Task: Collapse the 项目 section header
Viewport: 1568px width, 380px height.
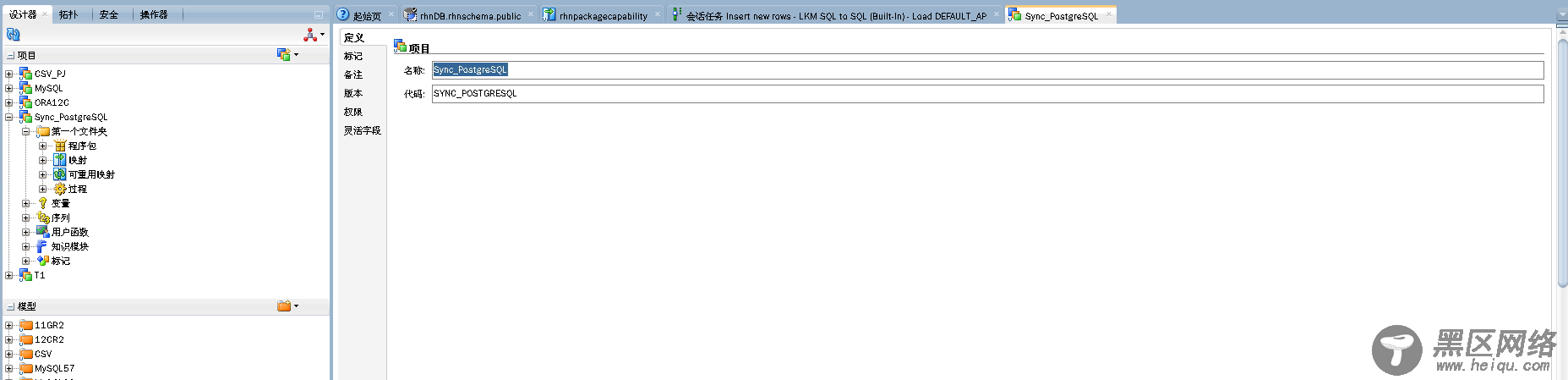Action: point(11,56)
